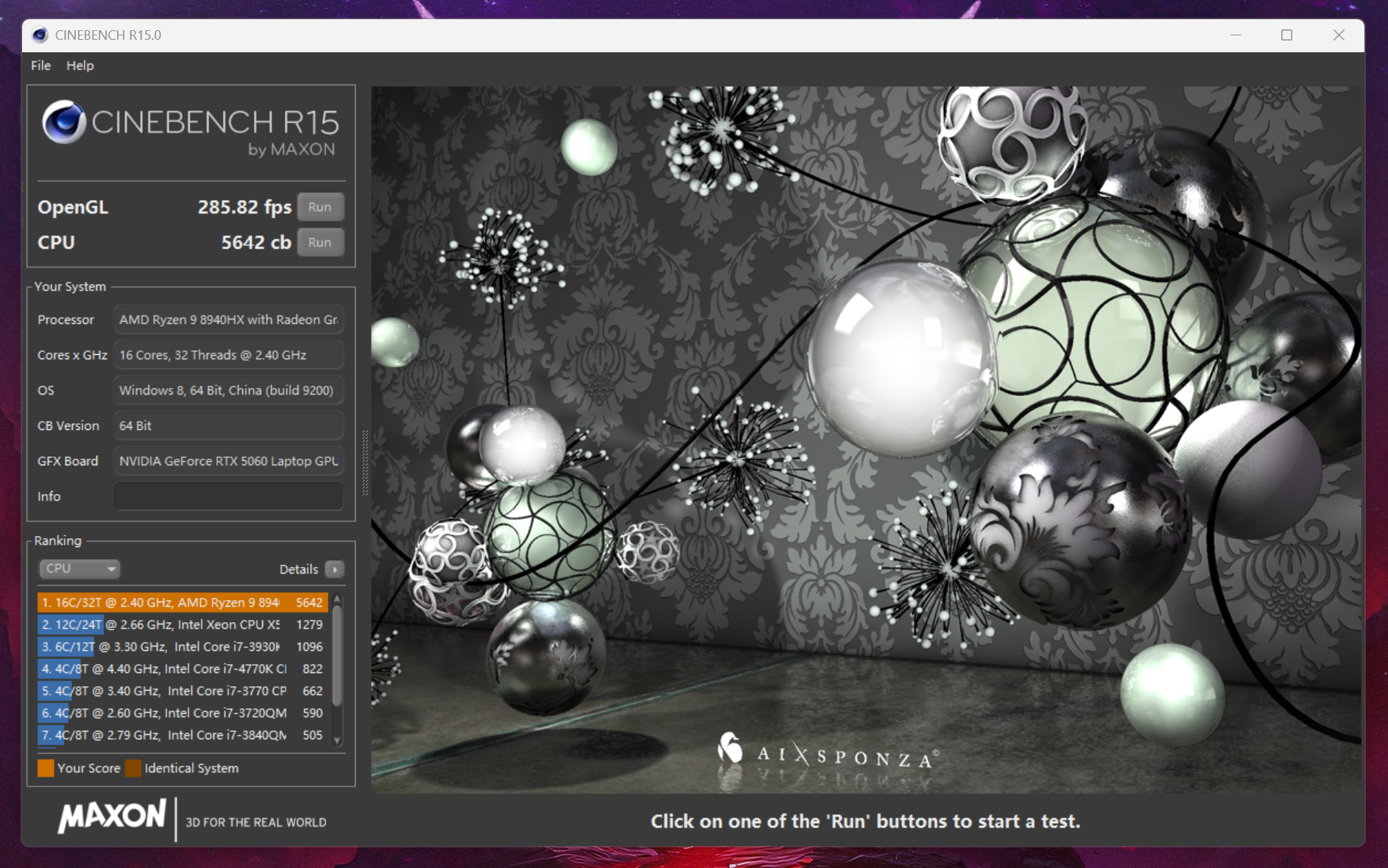Select ranking row 6 Core i7-3720QM
Screen dimensions: 1388x868
(x=182, y=713)
